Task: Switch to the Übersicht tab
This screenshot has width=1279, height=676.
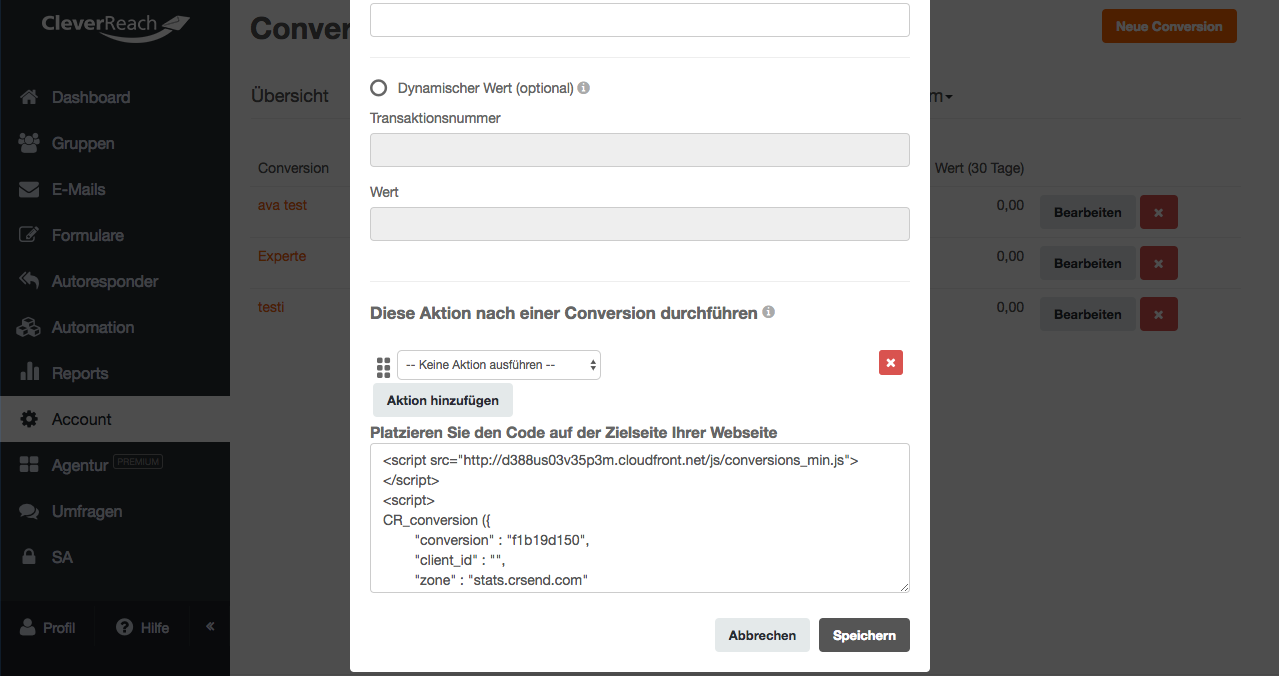Action: (290, 96)
